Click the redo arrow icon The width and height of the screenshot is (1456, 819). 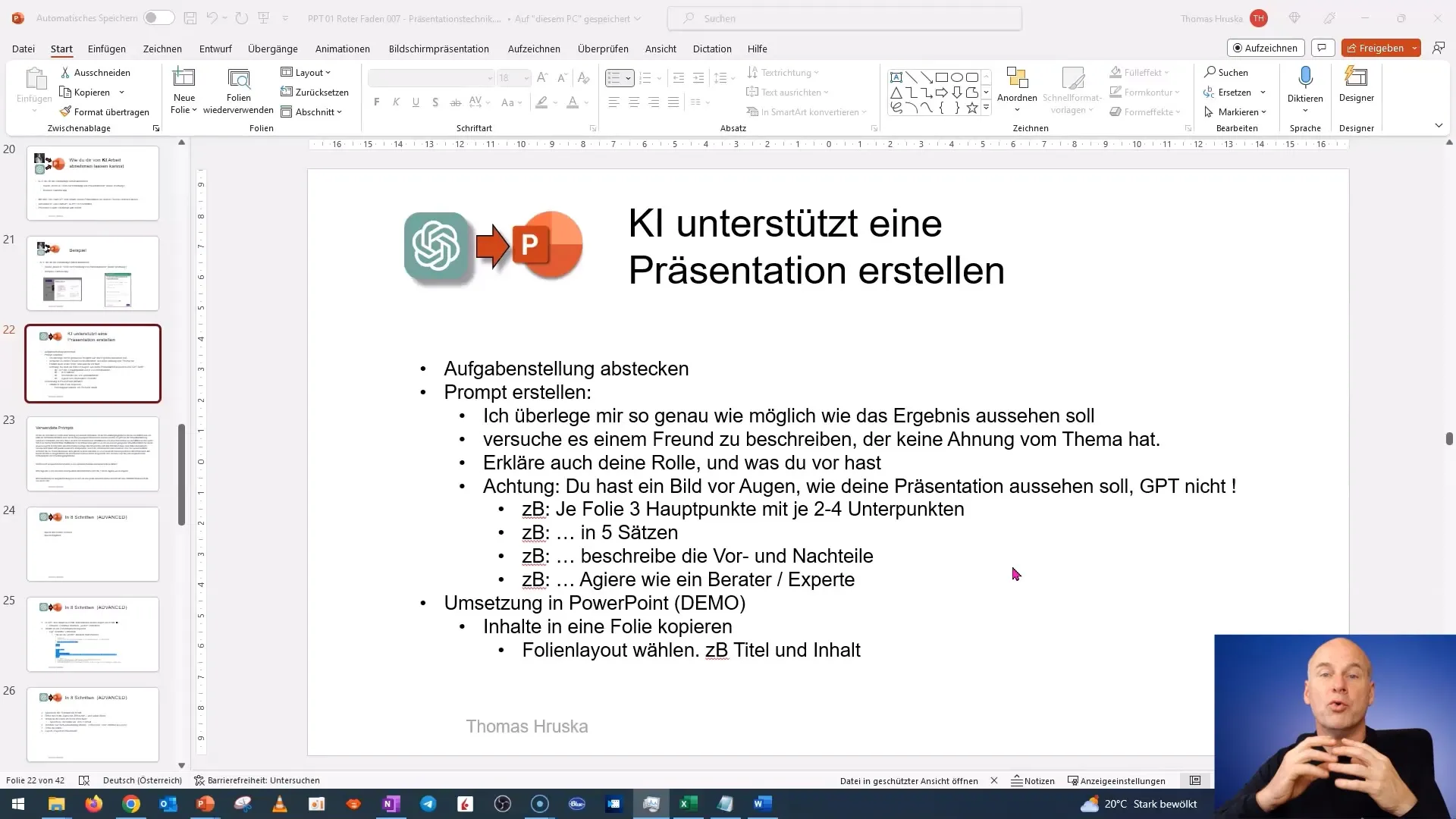pyautogui.click(x=241, y=18)
